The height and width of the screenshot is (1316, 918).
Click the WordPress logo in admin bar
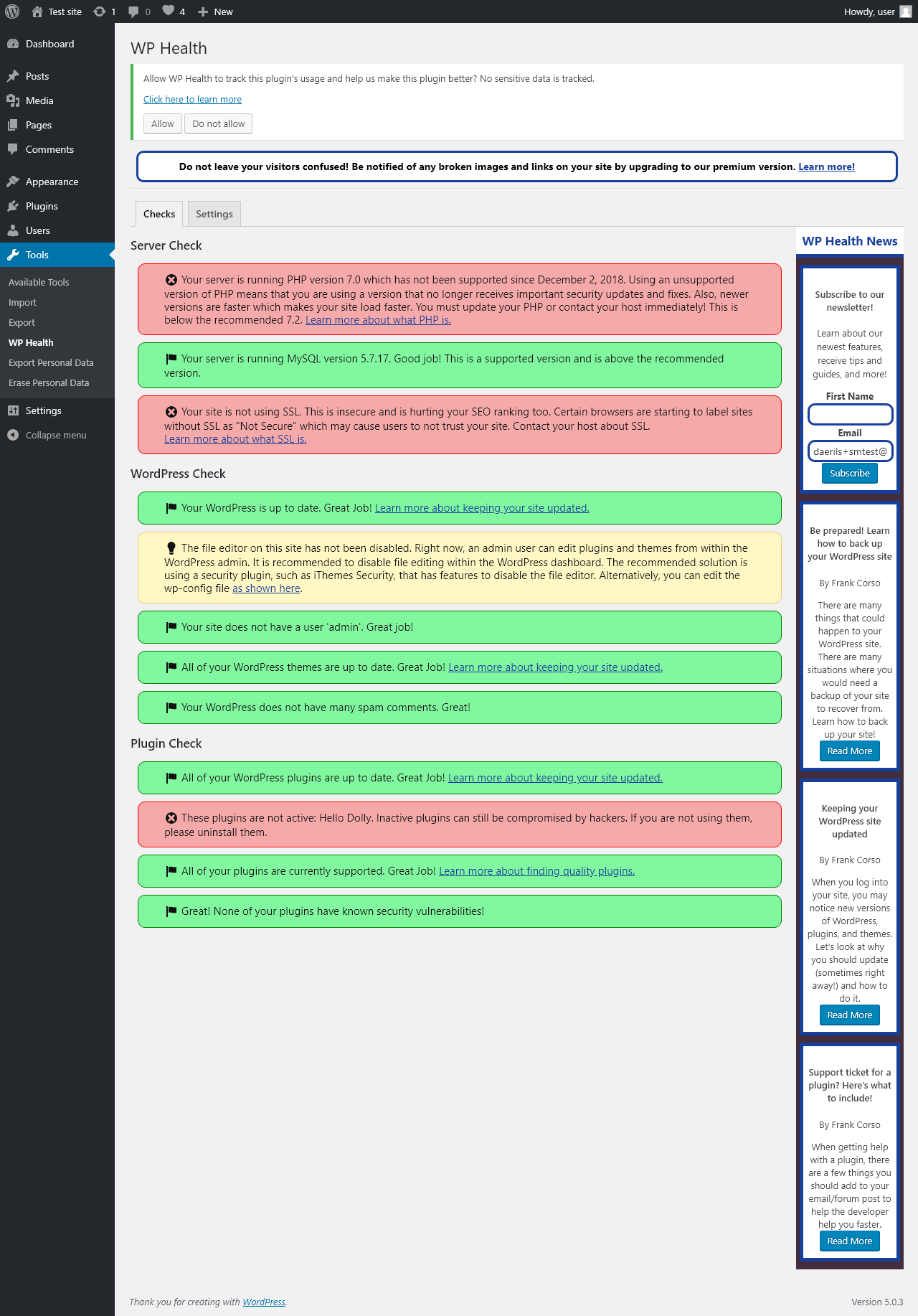[12, 11]
